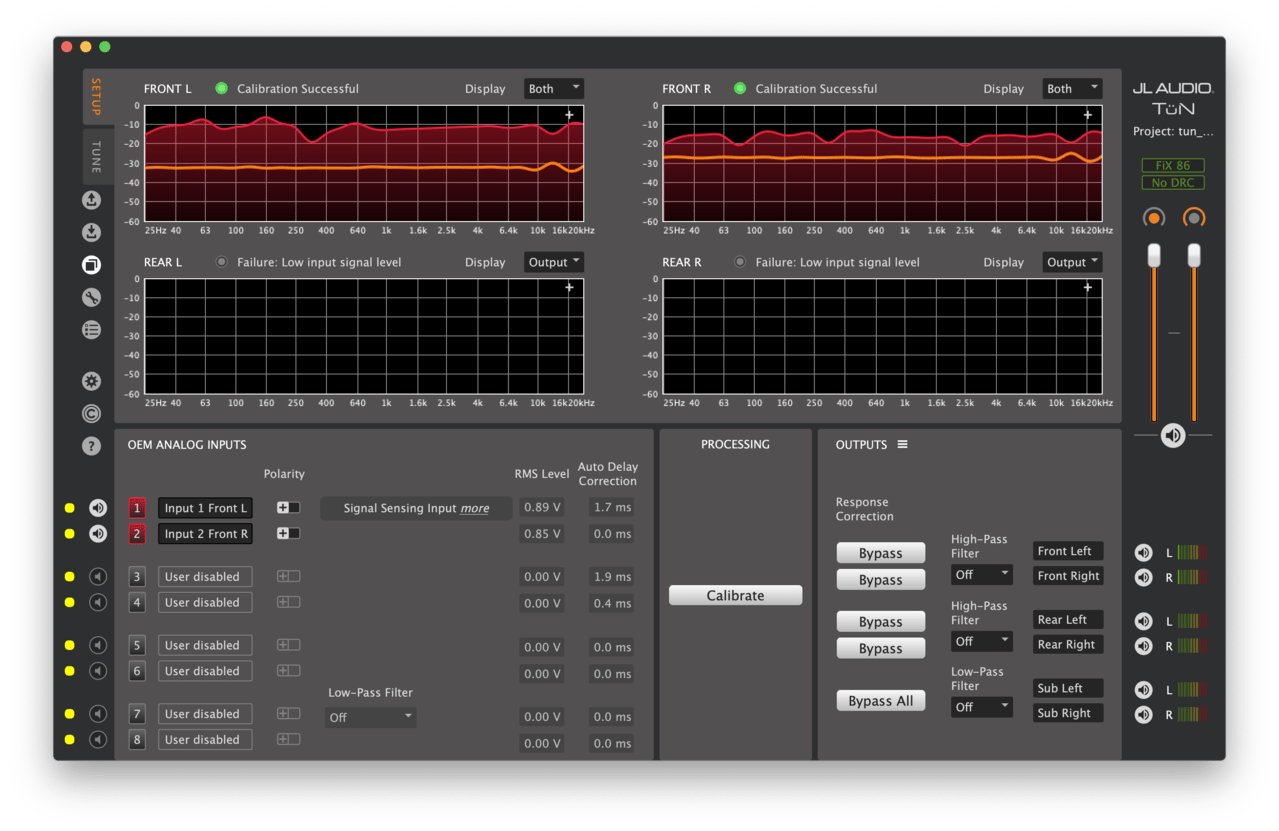Viewport: 1279px width, 831px height.
Task: Open front High-Pass Filter dropdown
Action: 981,575
